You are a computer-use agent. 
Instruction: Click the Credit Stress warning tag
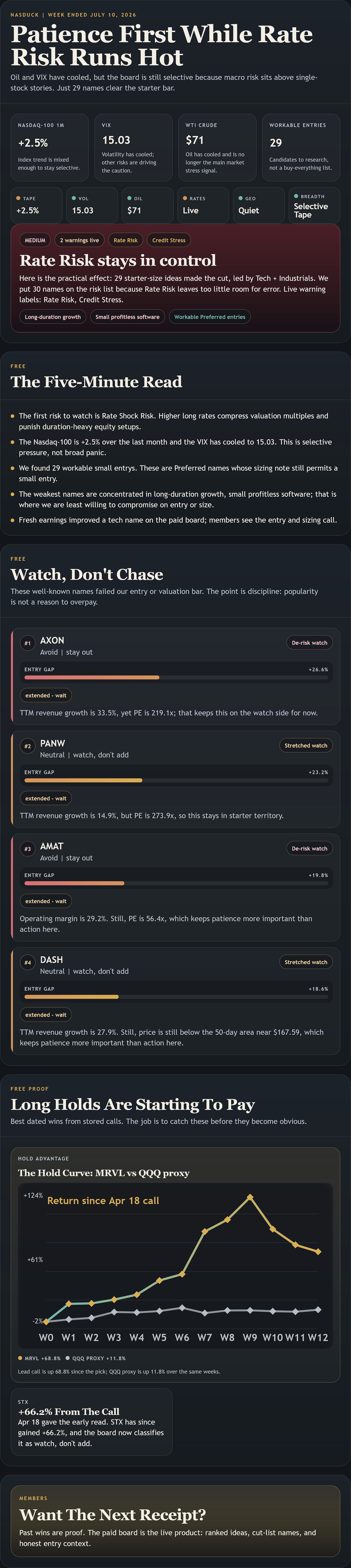coord(169,240)
